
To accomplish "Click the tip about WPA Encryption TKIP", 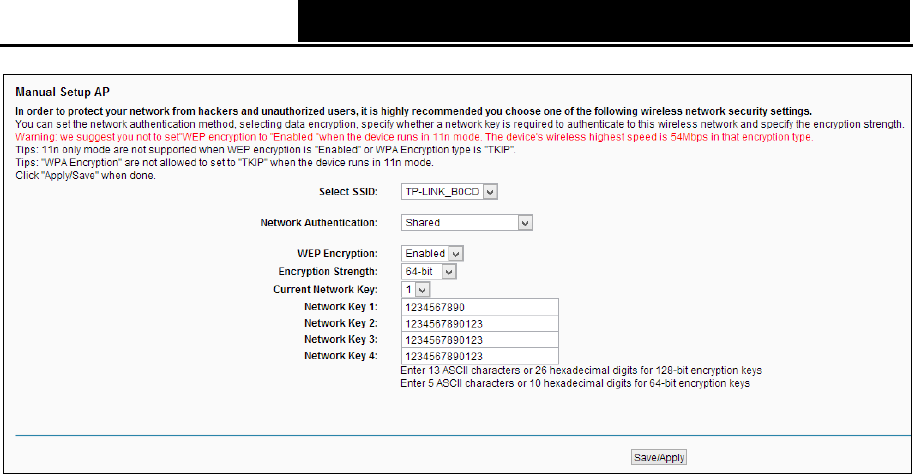I will [x=224, y=162].
